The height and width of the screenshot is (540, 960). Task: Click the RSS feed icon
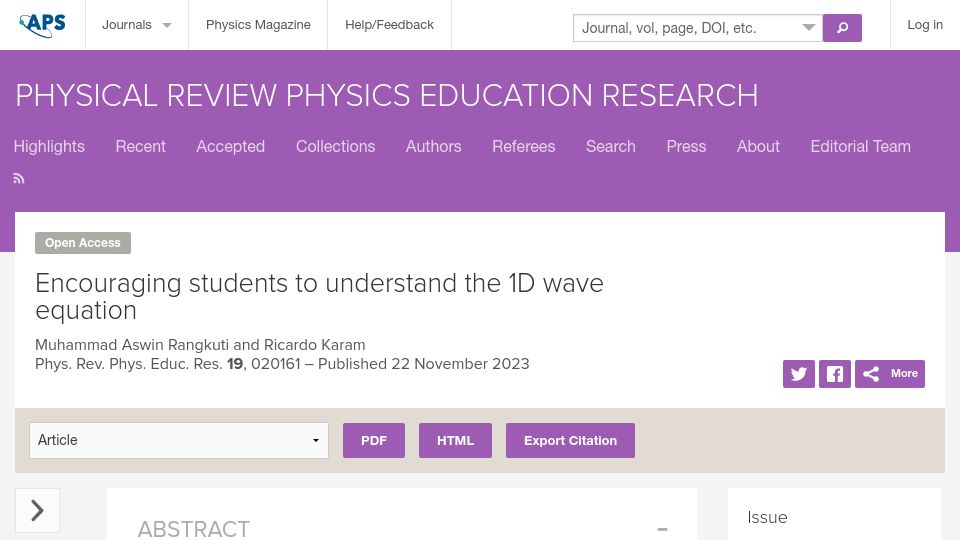[x=19, y=179]
